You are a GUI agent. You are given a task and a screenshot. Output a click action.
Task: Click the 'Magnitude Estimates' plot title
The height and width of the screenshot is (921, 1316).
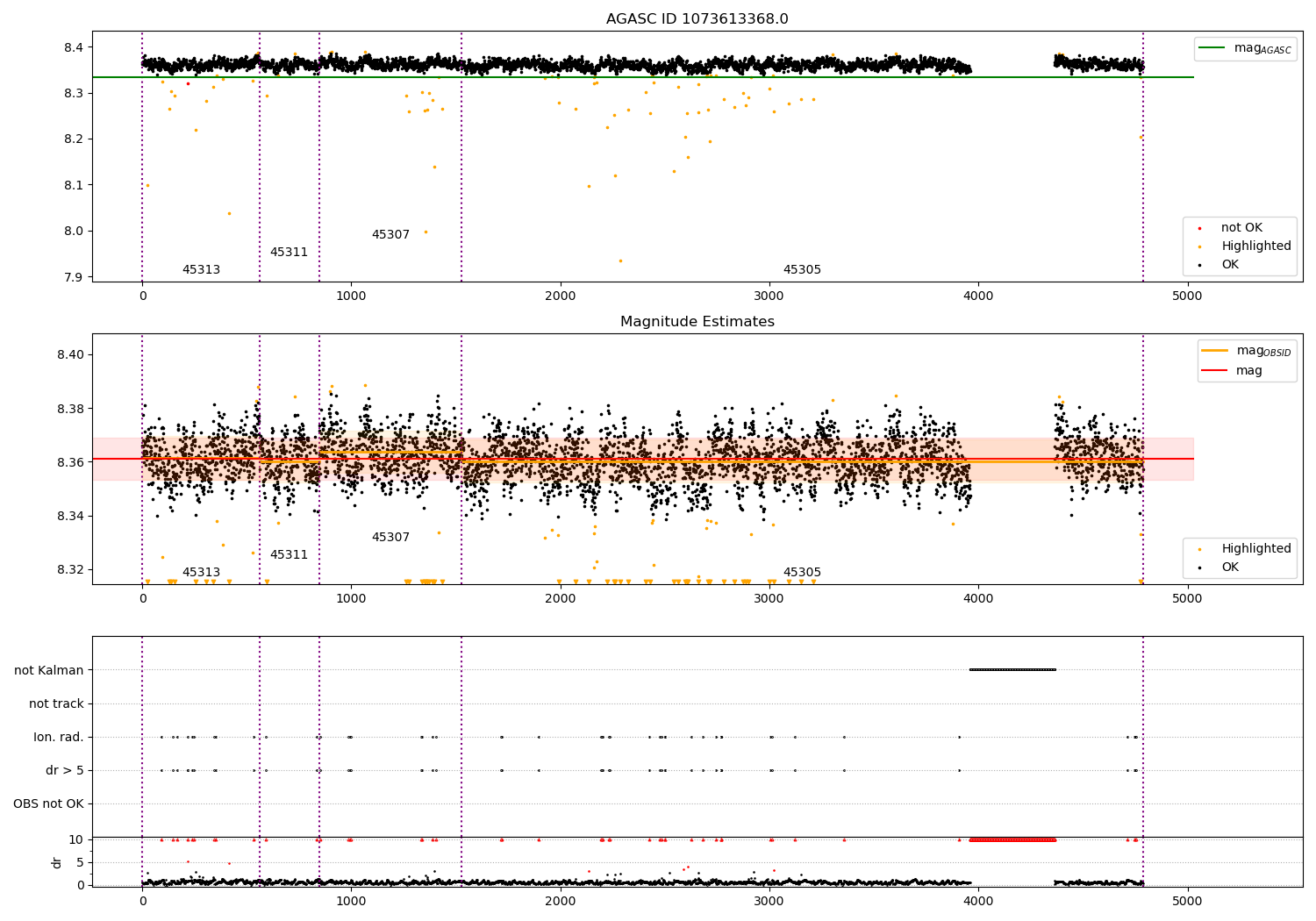pyautogui.click(x=697, y=322)
